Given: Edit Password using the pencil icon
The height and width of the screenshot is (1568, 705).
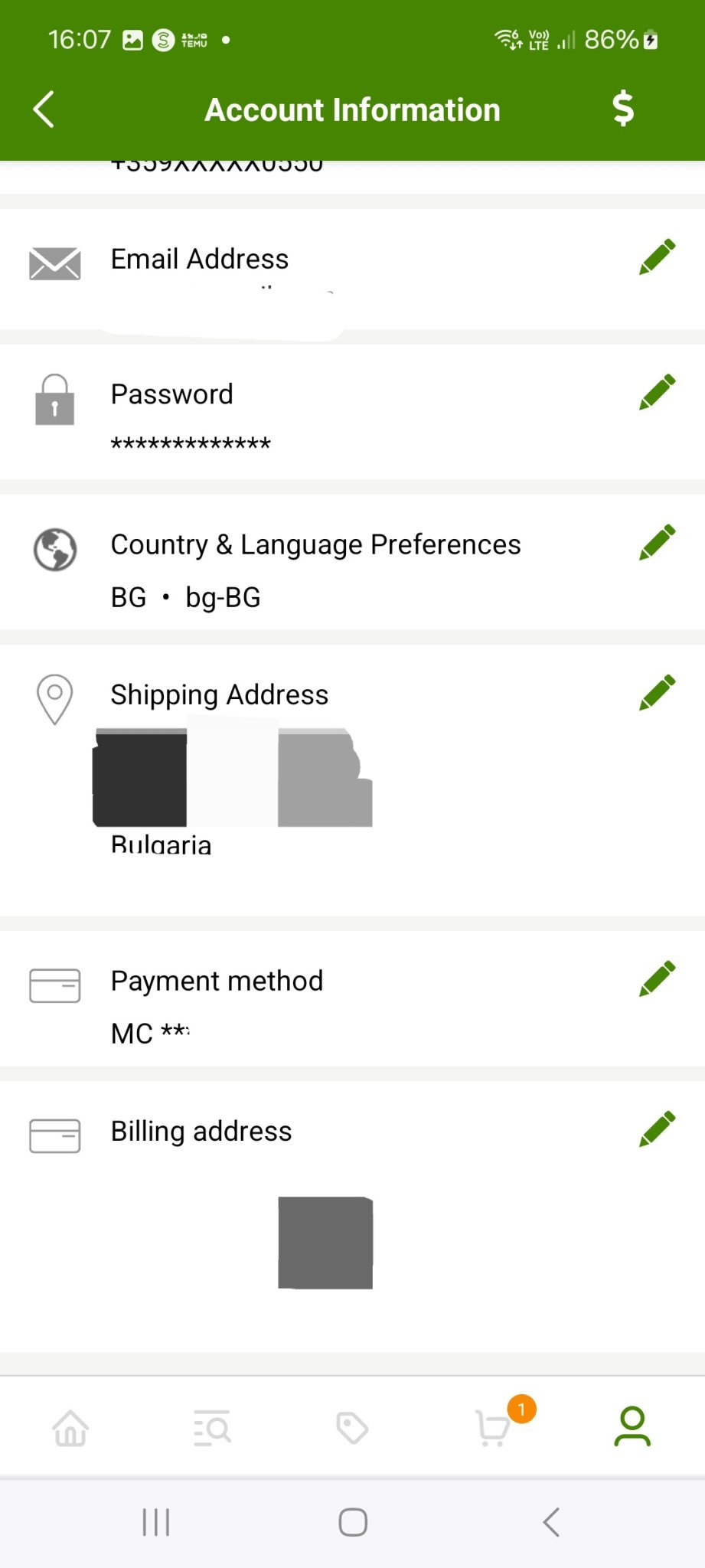Looking at the screenshot, I should click(657, 393).
